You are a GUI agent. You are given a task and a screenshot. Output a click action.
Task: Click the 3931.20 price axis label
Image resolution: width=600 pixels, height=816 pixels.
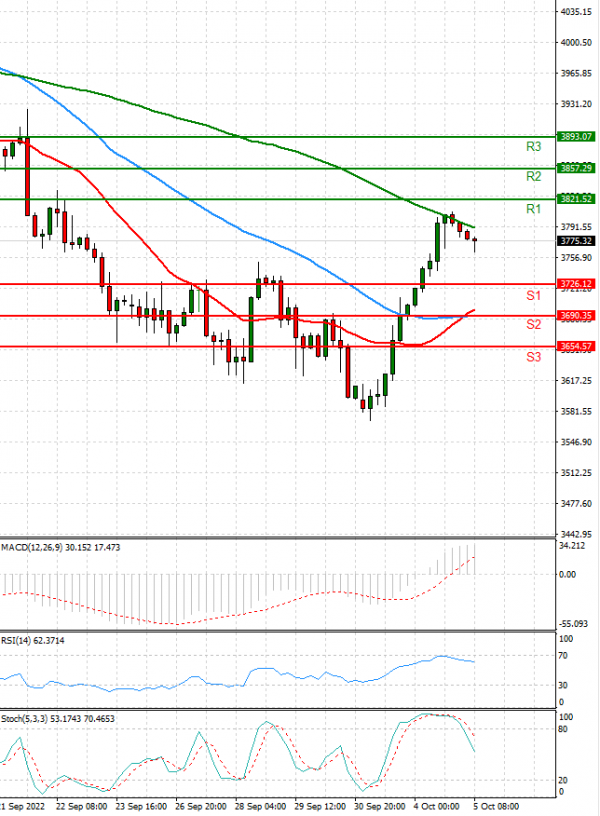click(x=576, y=104)
